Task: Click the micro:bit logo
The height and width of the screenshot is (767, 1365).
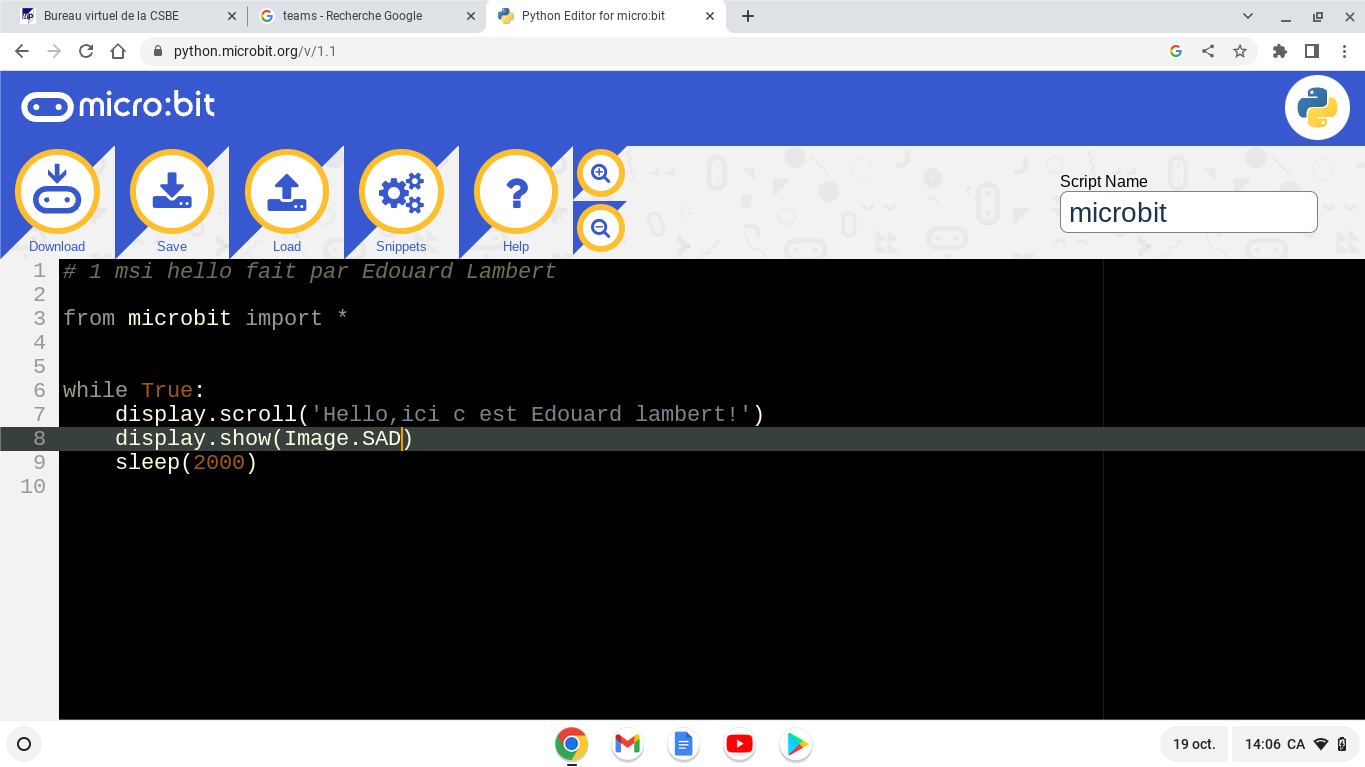Action: (118, 106)
